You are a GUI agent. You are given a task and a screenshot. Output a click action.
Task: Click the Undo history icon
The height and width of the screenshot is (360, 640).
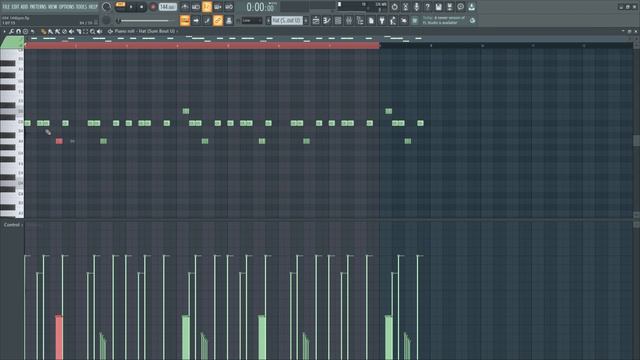coord(394,7)
